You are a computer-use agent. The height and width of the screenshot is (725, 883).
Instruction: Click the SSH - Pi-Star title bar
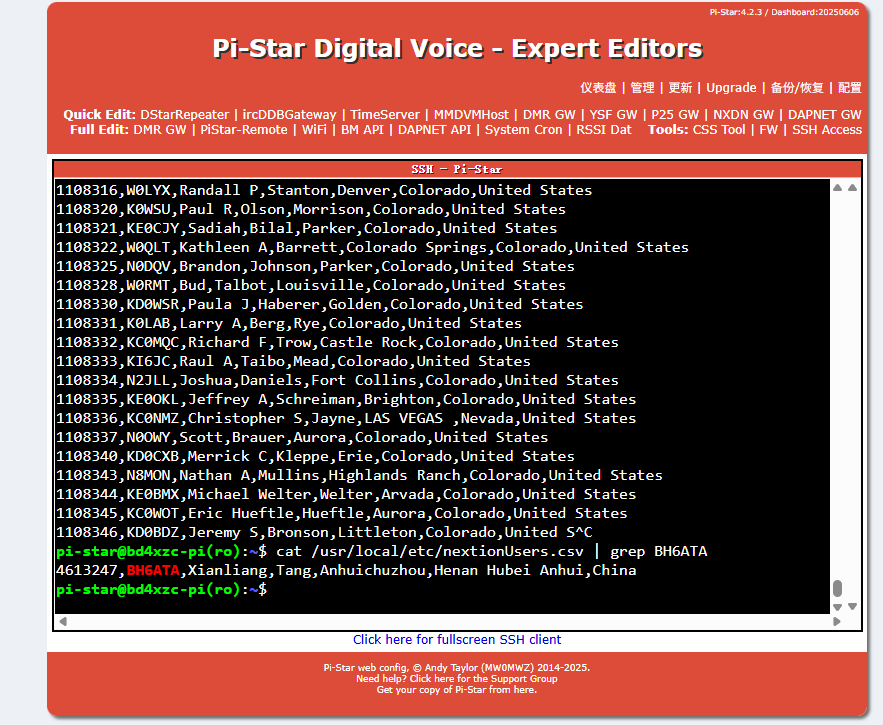(457, 169)
